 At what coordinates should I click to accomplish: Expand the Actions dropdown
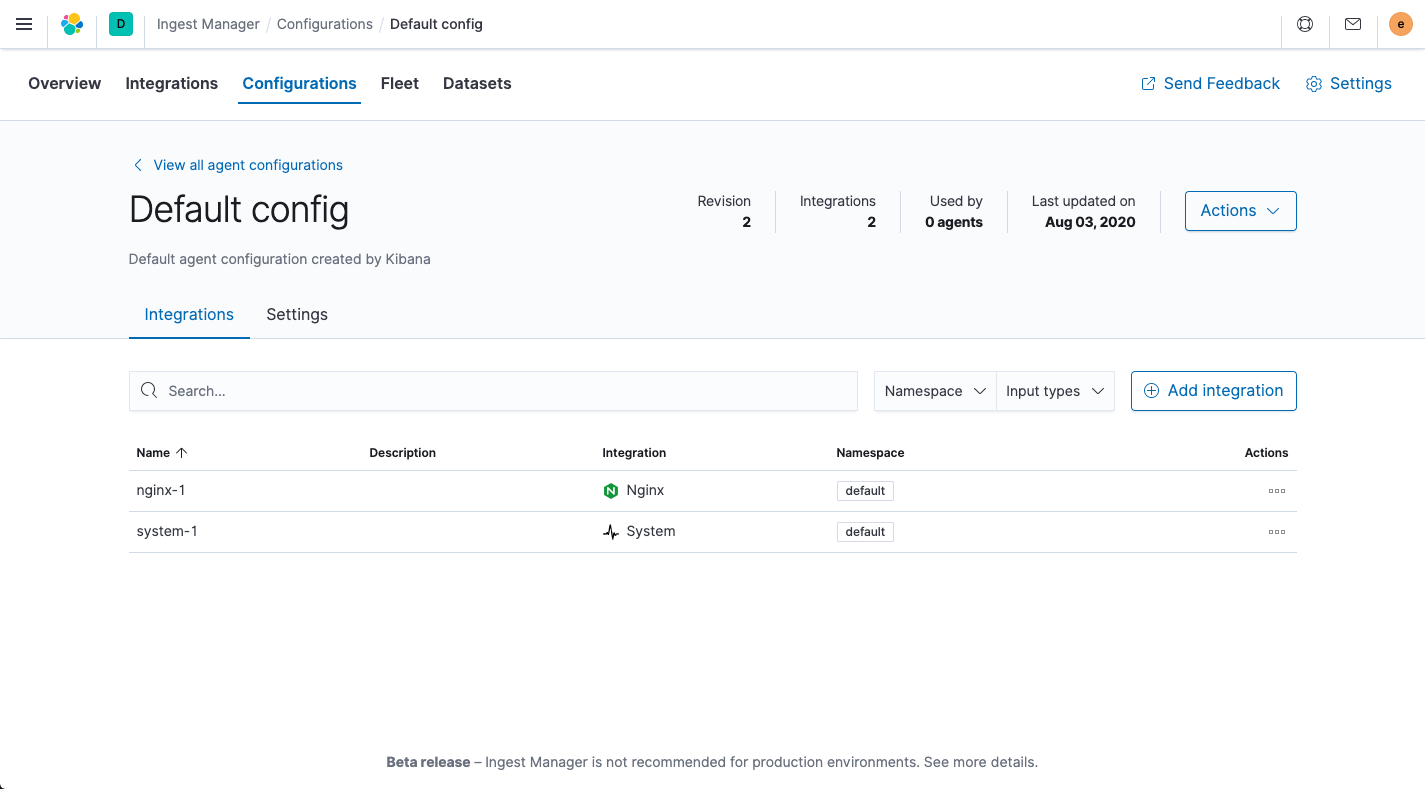click(x=1240, y=211)
